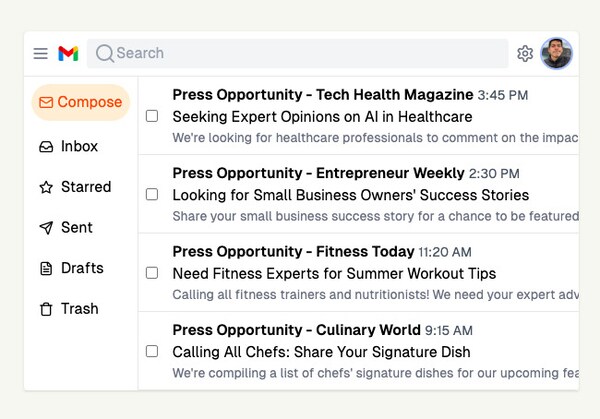Open the Share Your Signature Dish email
Image resolution: width=600 pixels, height=419 pixels.
321,352
